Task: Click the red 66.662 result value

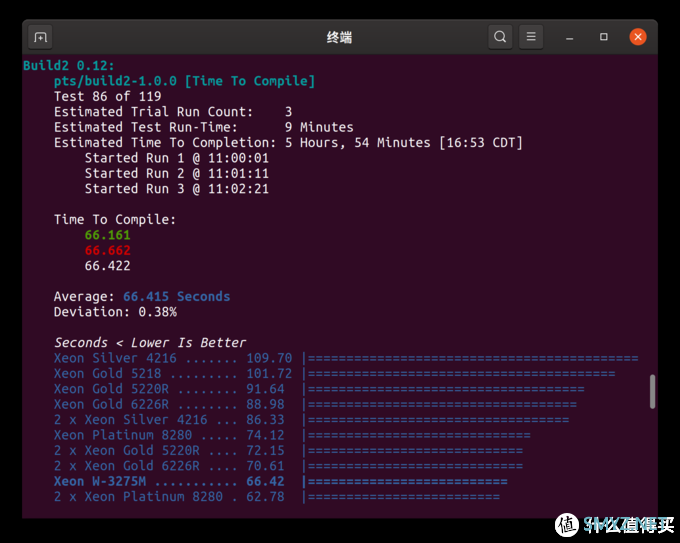Action: tap(107, 251)
